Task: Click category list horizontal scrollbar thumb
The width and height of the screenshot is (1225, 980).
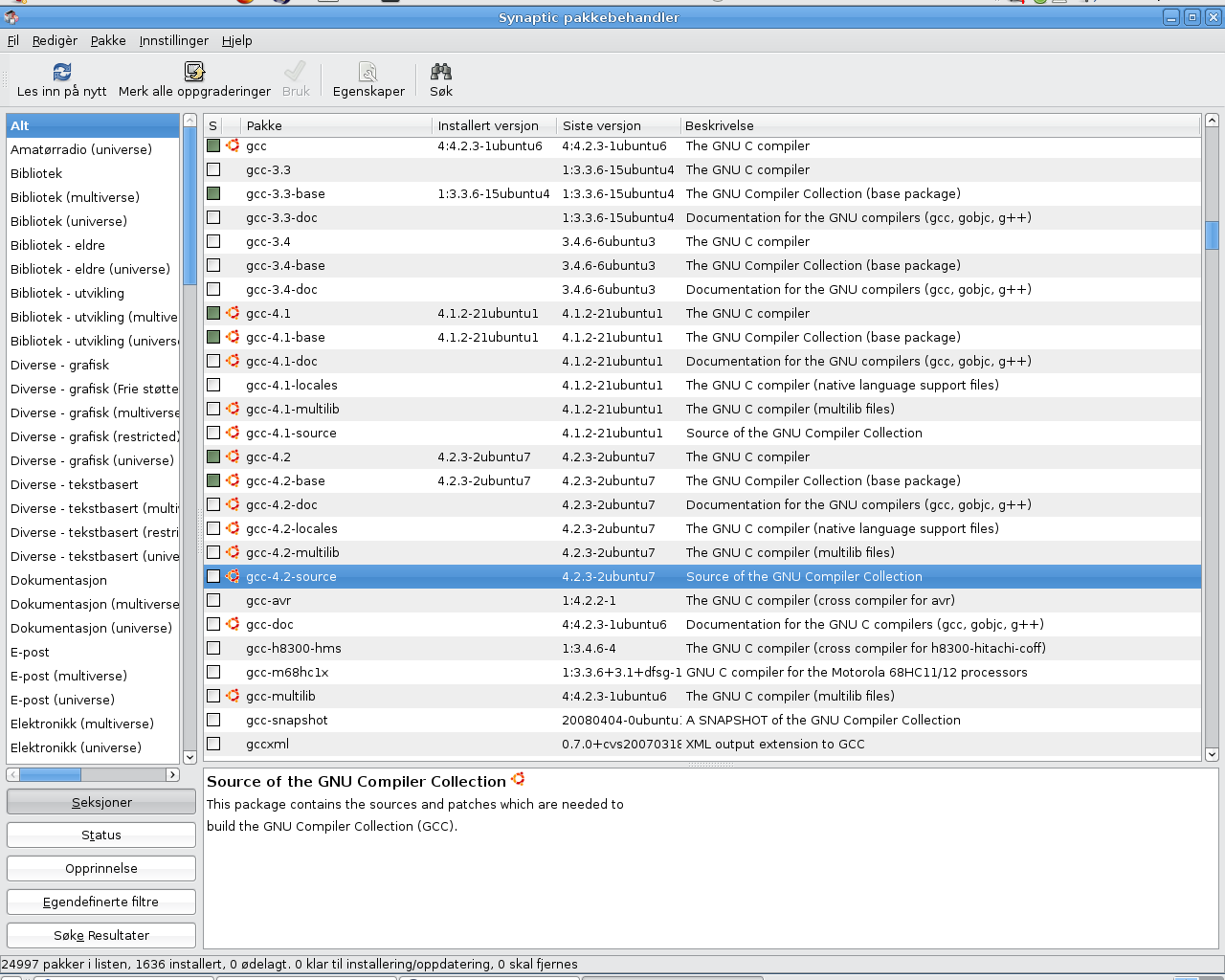Action: [50, 774]
